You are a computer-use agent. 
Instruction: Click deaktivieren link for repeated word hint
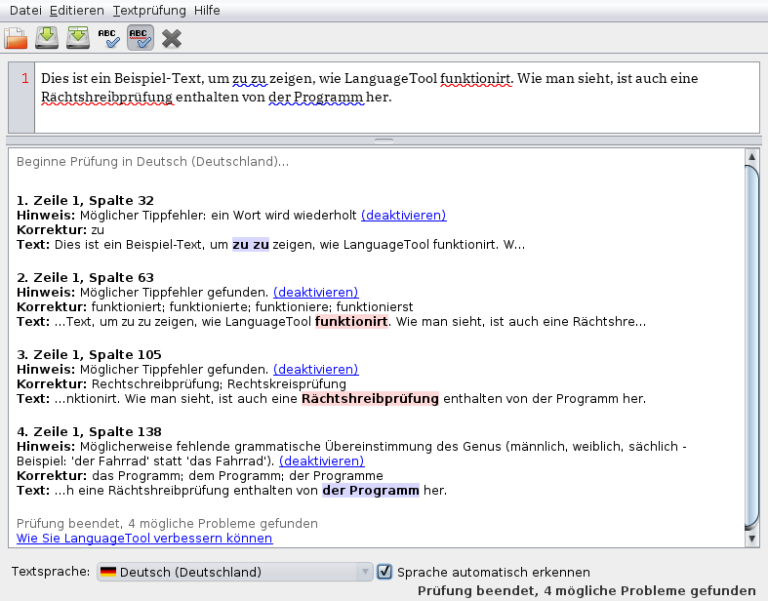(x=404, y=215)
